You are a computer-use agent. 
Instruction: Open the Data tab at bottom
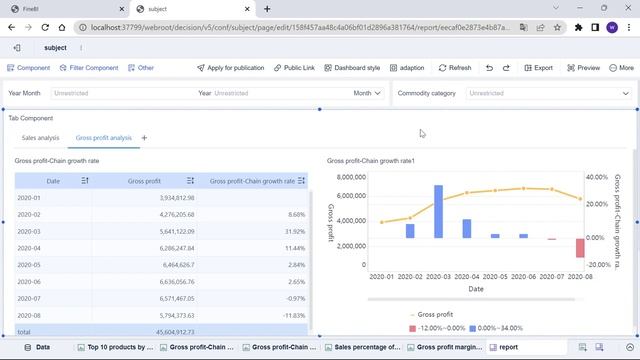coord(38,347)
